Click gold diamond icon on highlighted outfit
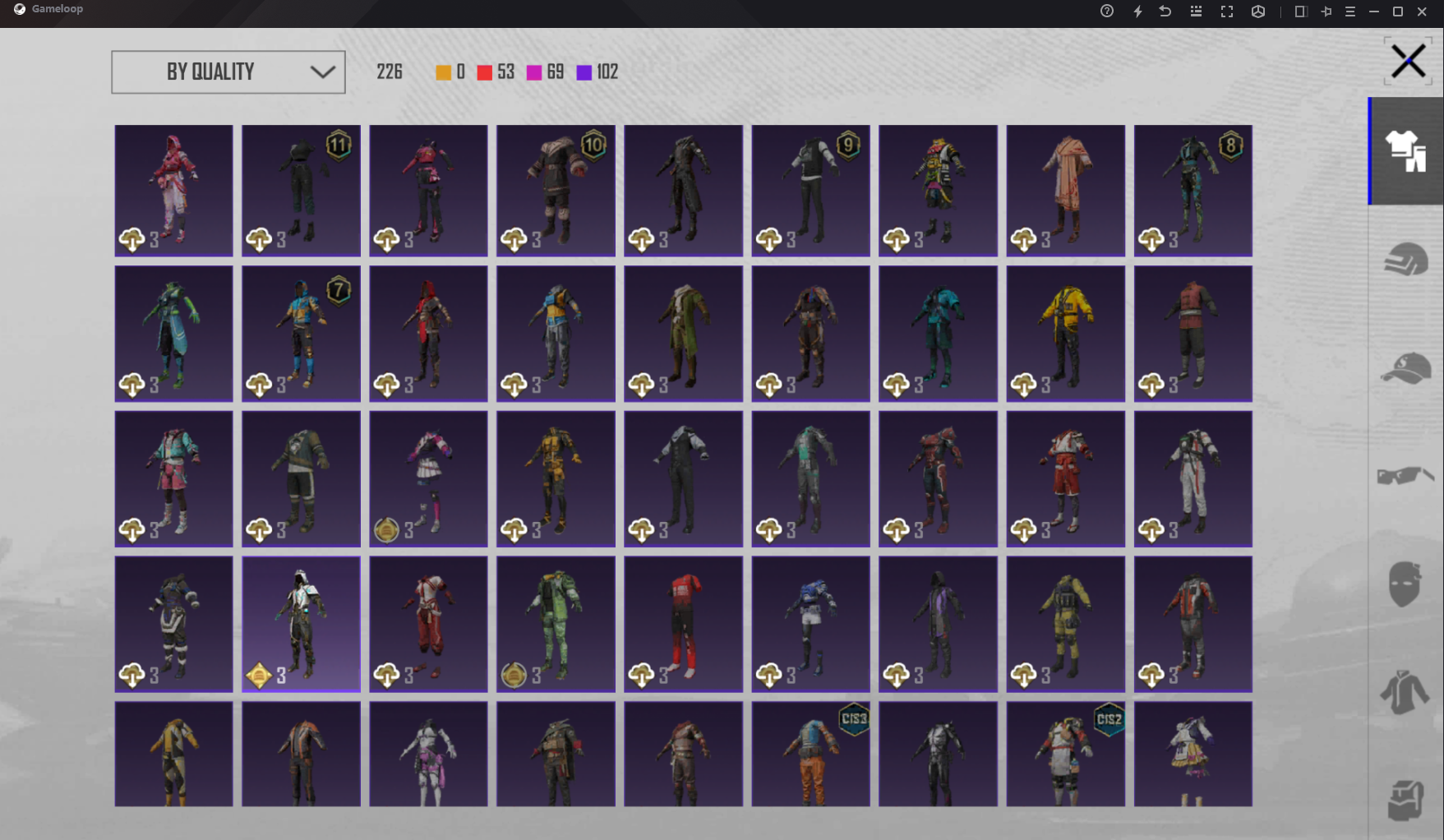Screen dimensions: 1444x840 pyautogui.click(x=259, y=676)
